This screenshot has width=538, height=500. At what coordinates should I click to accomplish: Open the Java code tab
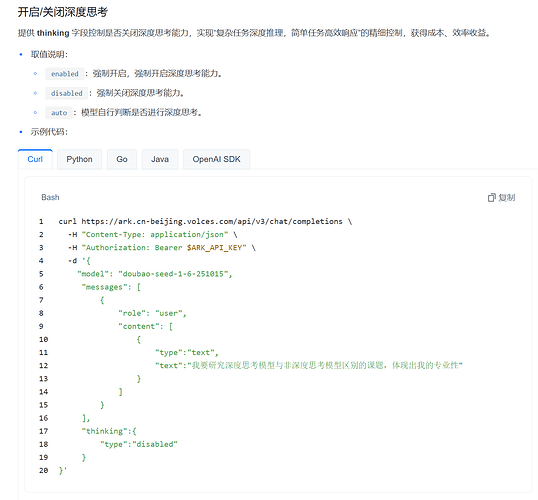click(160, 159)
